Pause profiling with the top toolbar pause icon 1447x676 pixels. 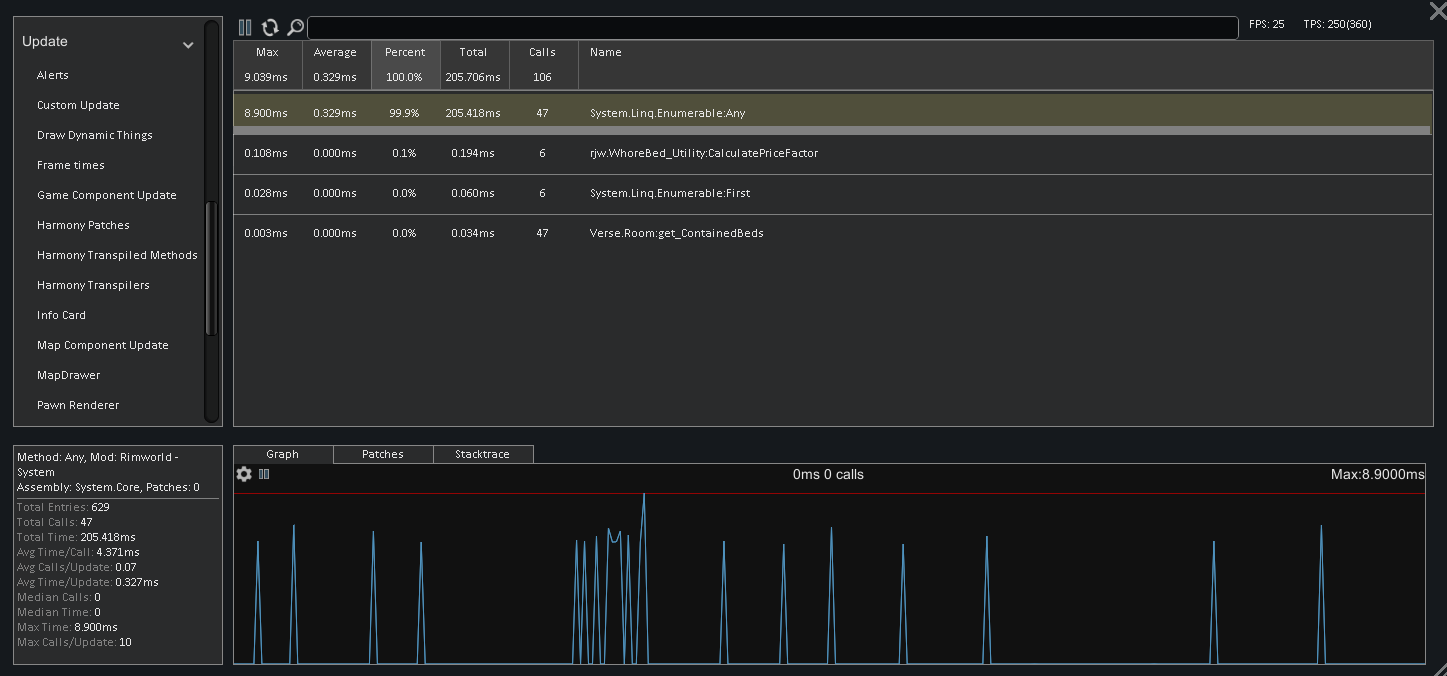pyautogui.click(x=245, y=27)
